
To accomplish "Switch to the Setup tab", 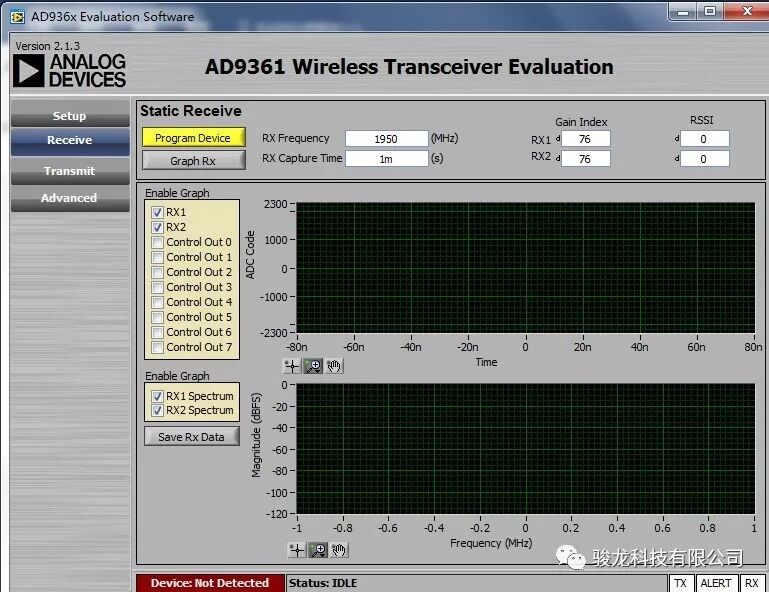I will [69, 116].
